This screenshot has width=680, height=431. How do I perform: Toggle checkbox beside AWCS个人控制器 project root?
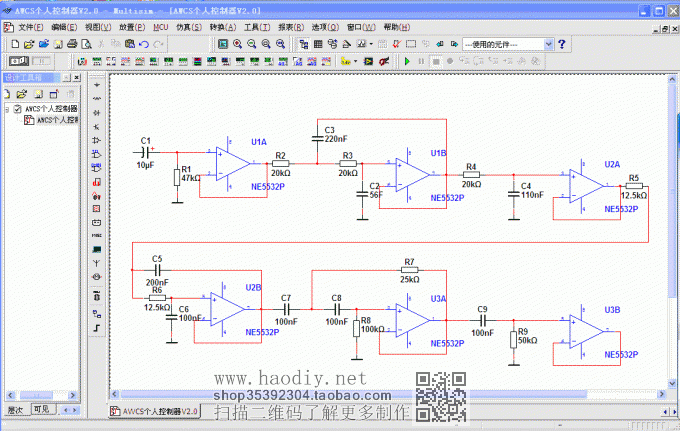coord(18,109)
